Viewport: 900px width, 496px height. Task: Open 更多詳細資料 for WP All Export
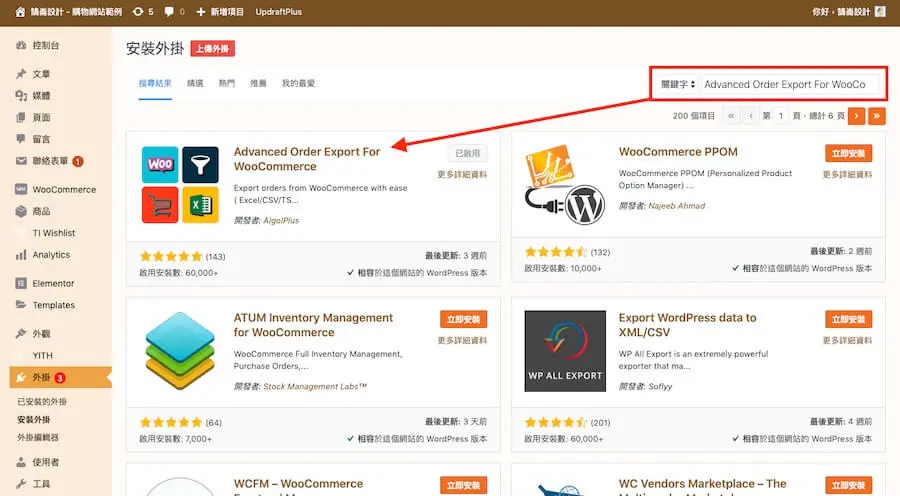tap(847, 340)
